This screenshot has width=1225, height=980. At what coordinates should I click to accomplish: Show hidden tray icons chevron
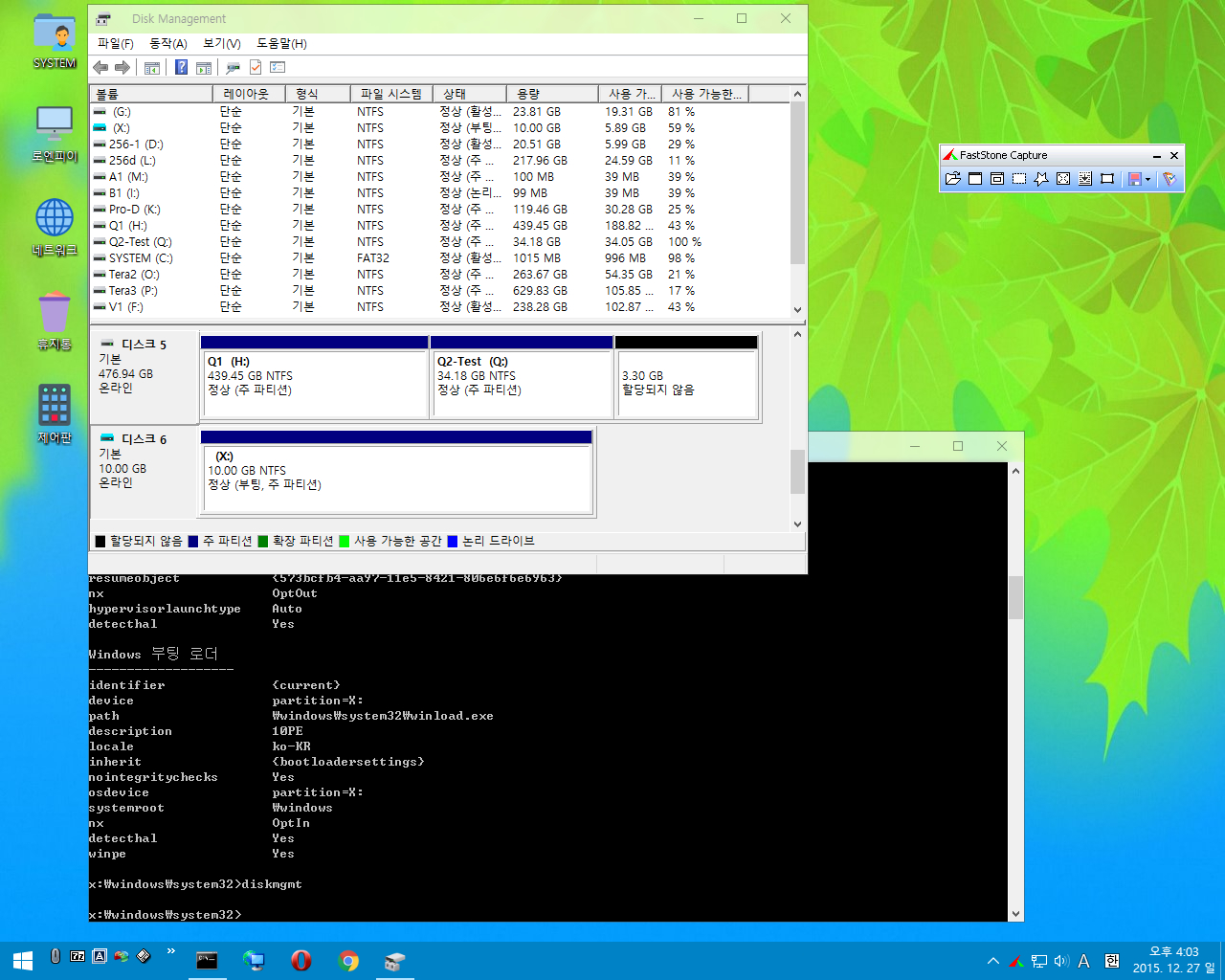coord(992,961)
